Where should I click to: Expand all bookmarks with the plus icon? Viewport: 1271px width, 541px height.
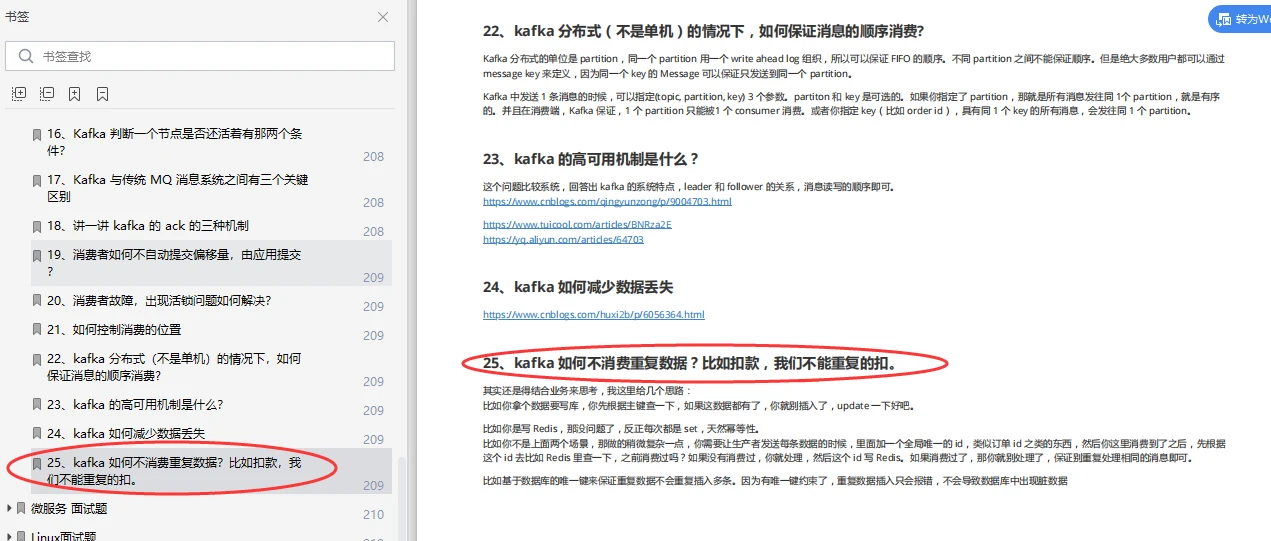pyautogui.click(x=19, y=94)
